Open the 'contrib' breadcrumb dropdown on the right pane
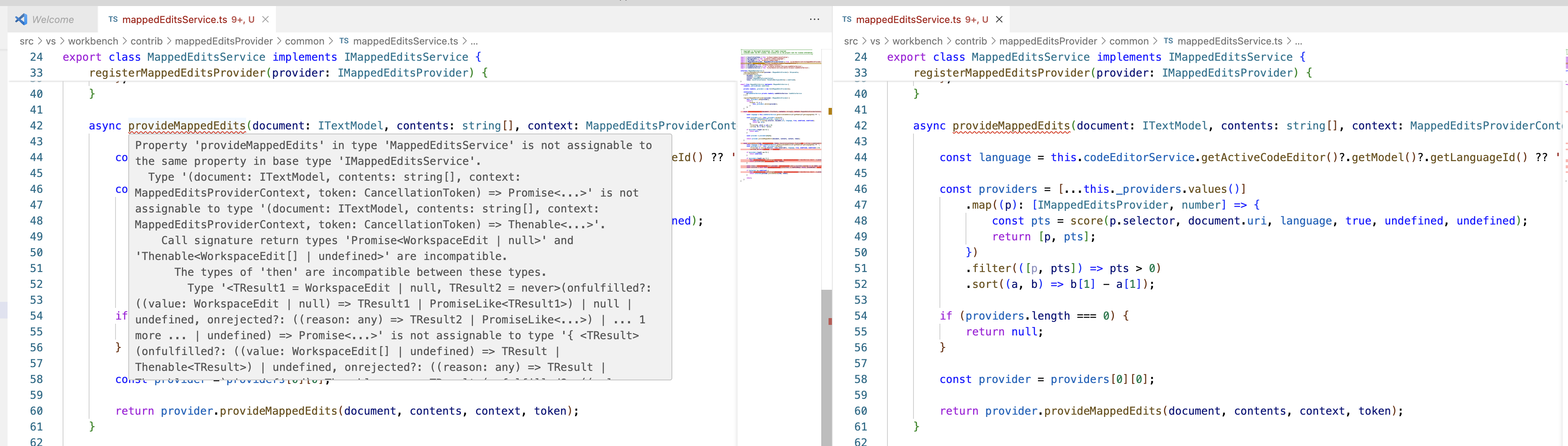 (972, 41)
